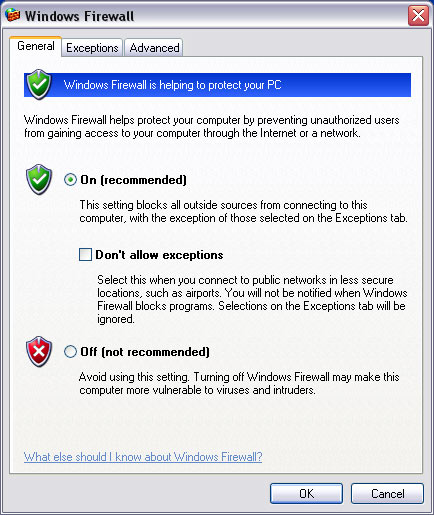Click the green shield in the blue banner
This screenshot has height=515, width=434.
click(39, 84)
